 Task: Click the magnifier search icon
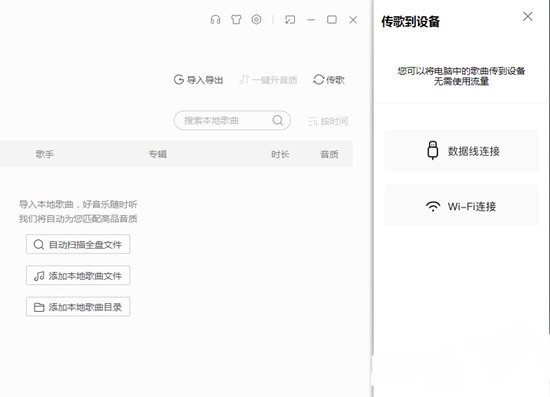(277, 120)
